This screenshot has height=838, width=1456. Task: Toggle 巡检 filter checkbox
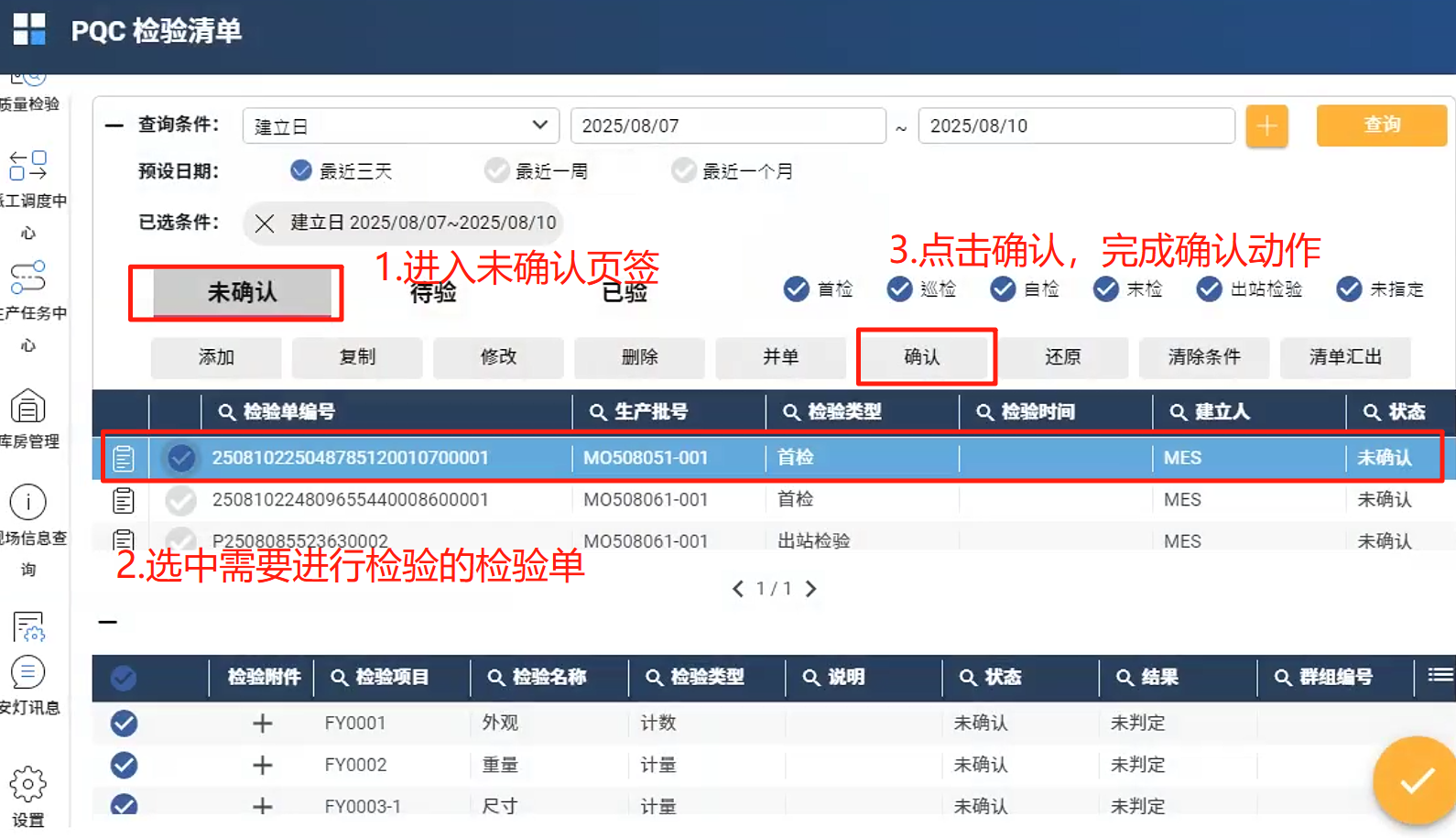900,289
